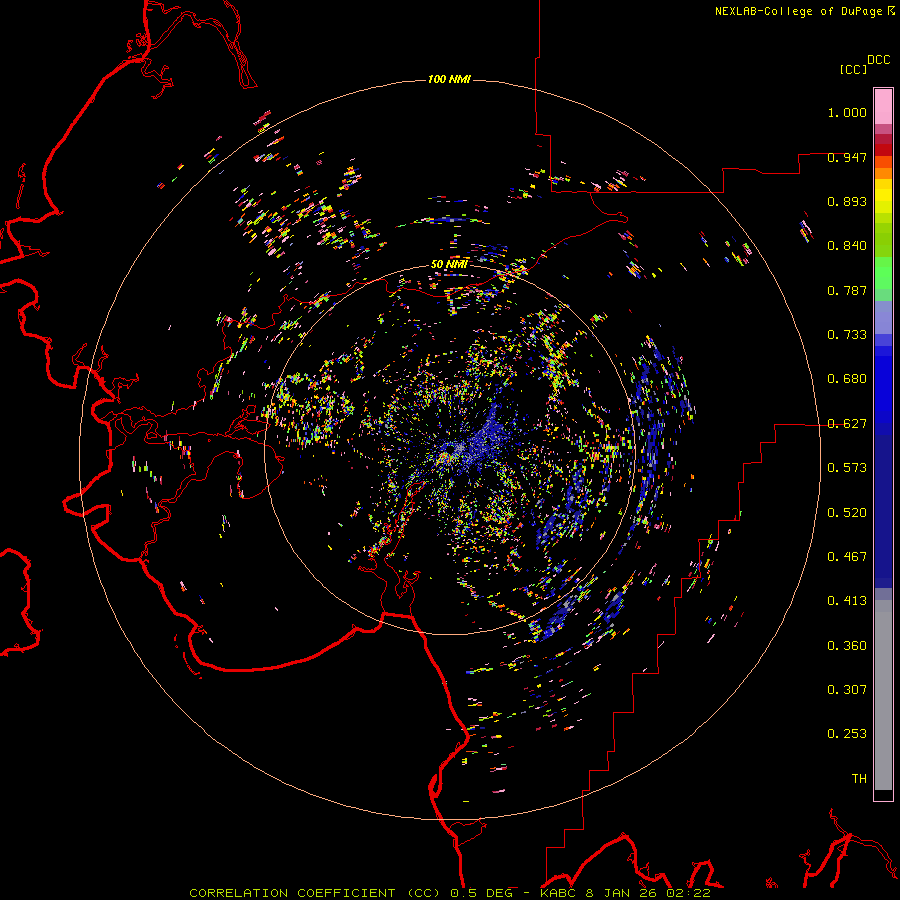Select the 0.627 scale value
The width and height of the screenshot is (900, 900).
pyautogui.click(x=847, y=424)
